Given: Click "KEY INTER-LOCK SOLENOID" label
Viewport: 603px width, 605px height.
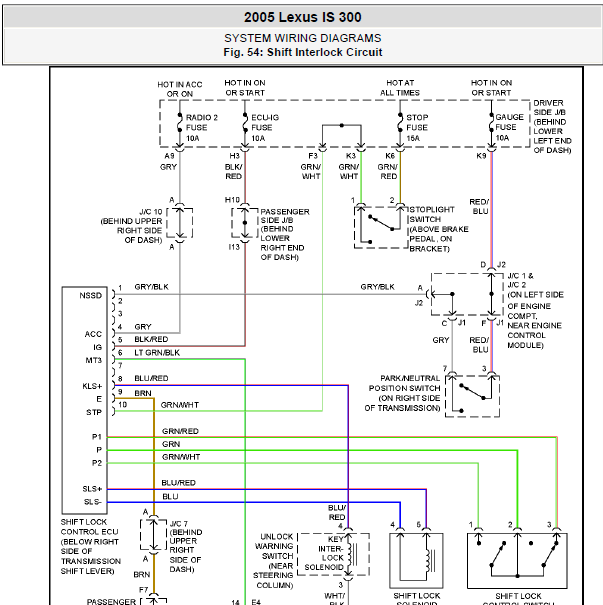Looking at the screenshot, I should [x=324, y=553].
